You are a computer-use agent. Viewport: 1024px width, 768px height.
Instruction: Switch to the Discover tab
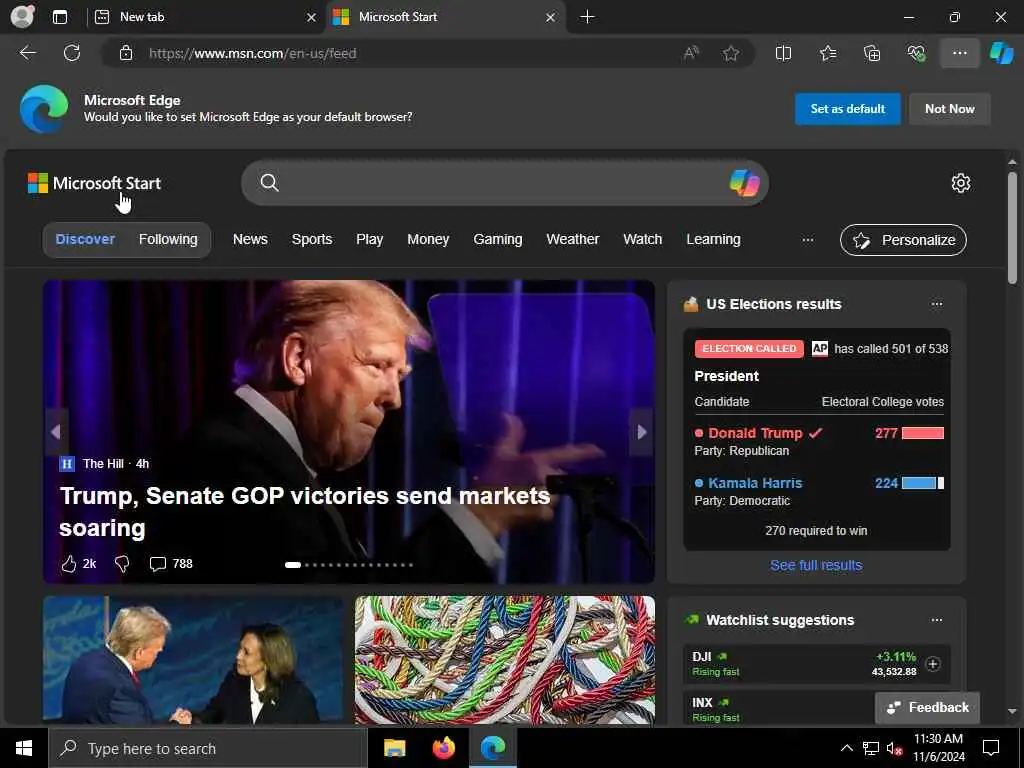coord(85,239)
